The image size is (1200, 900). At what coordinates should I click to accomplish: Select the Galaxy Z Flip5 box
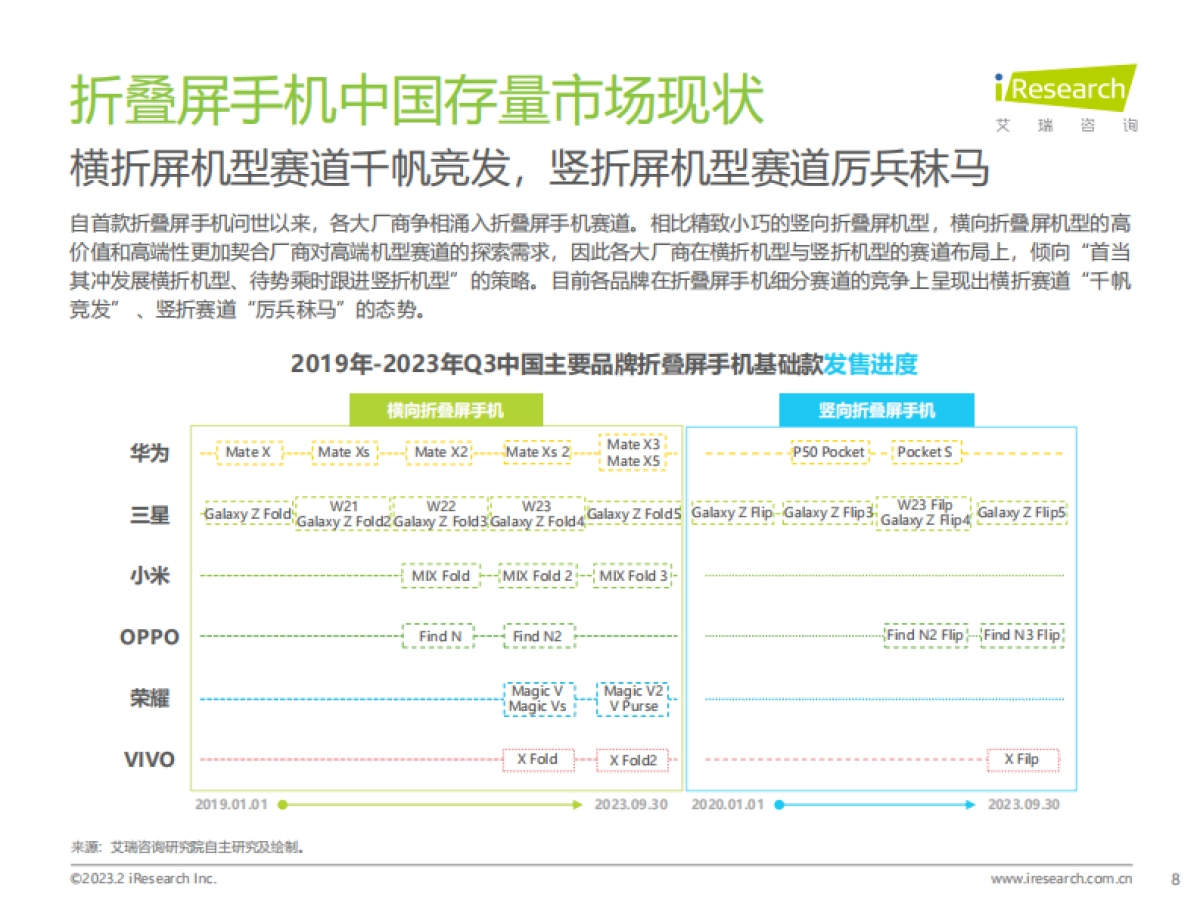tap(1022, 513)
